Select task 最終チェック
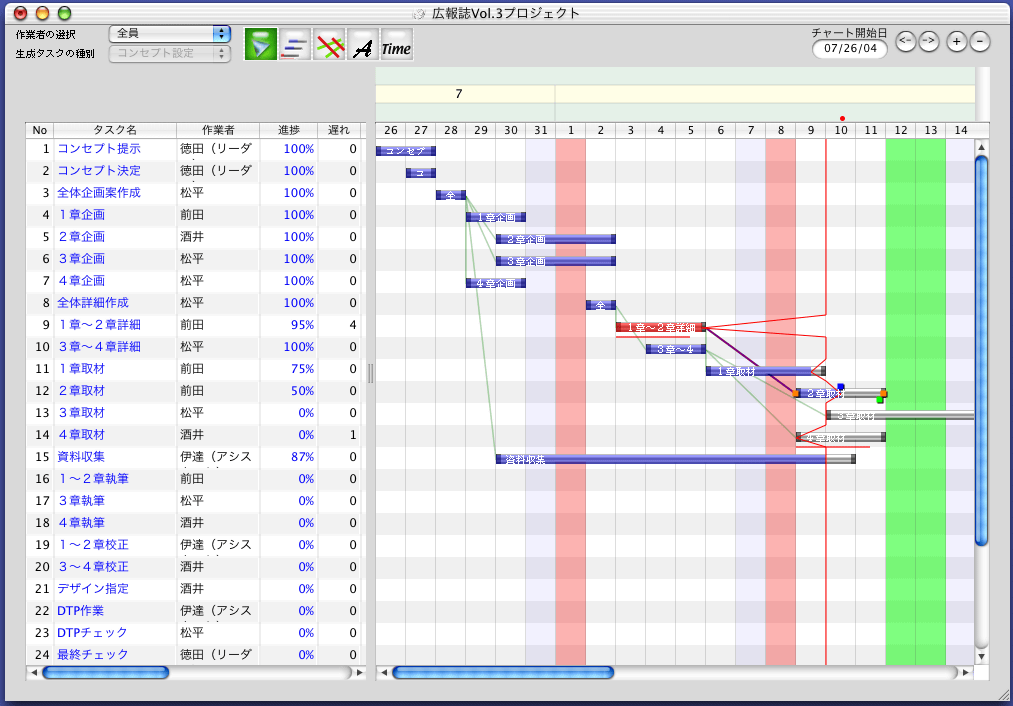 click(92, 654)
